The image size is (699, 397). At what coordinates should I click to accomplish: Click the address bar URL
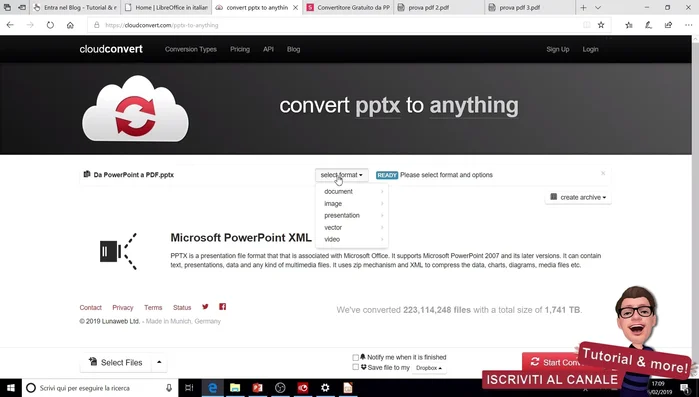[162, 25]
